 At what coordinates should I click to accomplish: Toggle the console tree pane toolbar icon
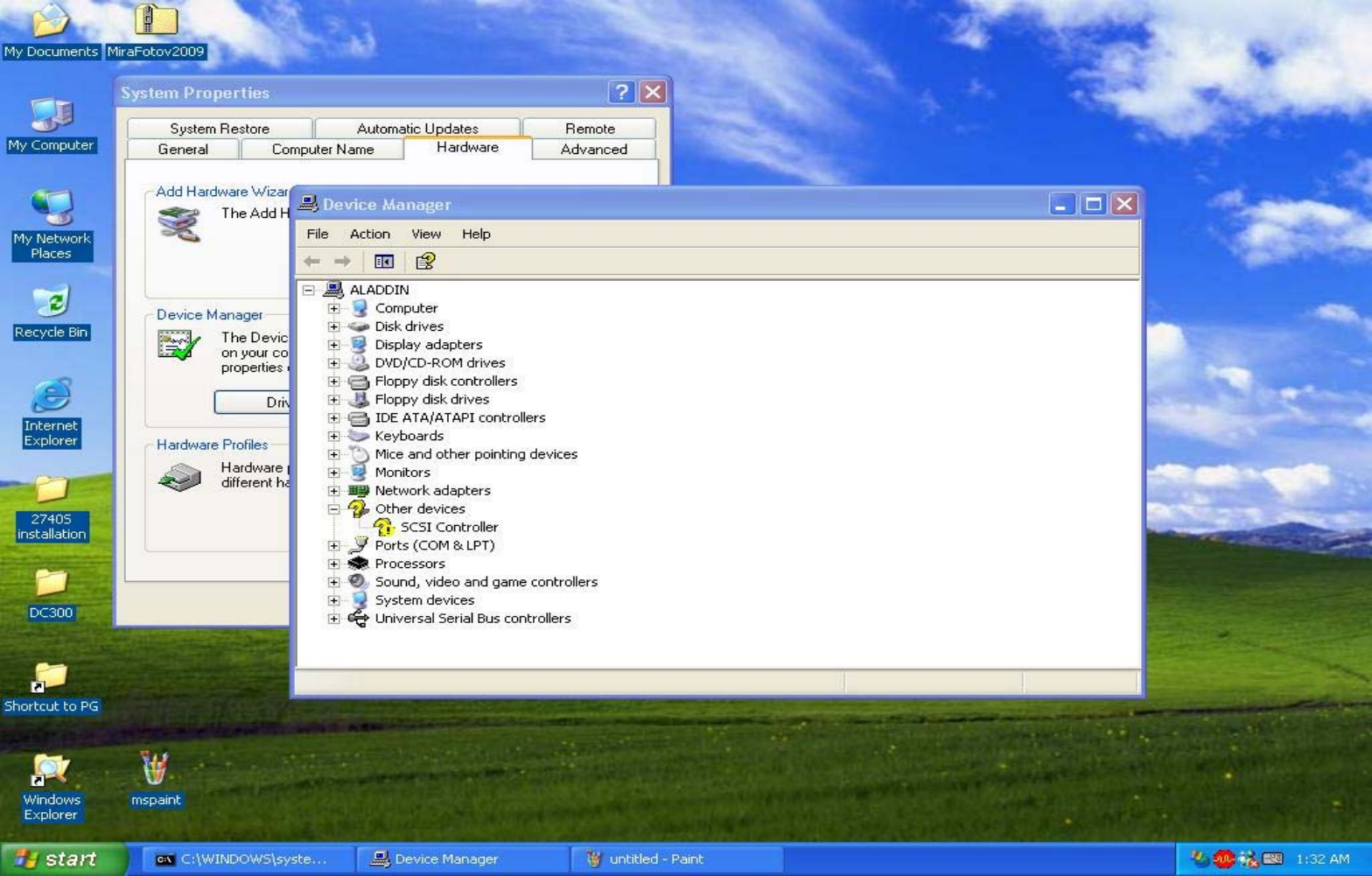[384, 261]
